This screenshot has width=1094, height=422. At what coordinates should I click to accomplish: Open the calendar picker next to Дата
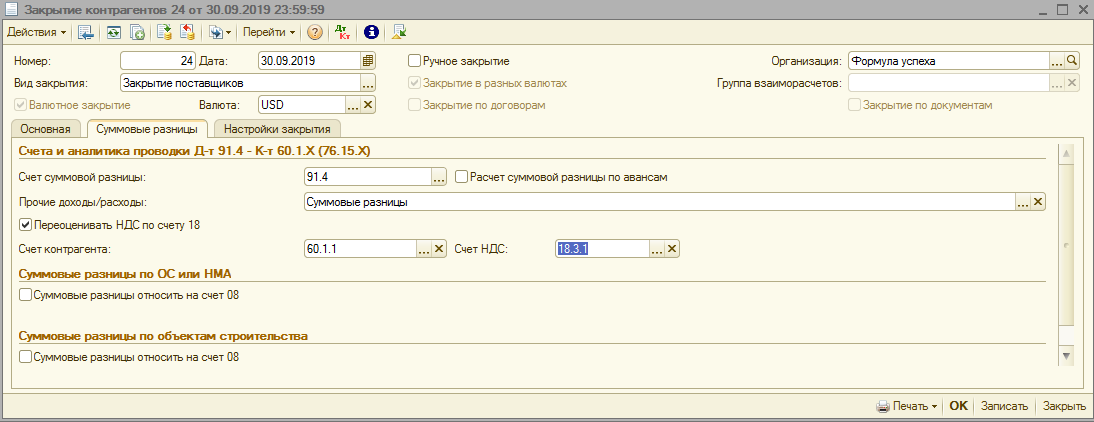click(x=368, y=61)
